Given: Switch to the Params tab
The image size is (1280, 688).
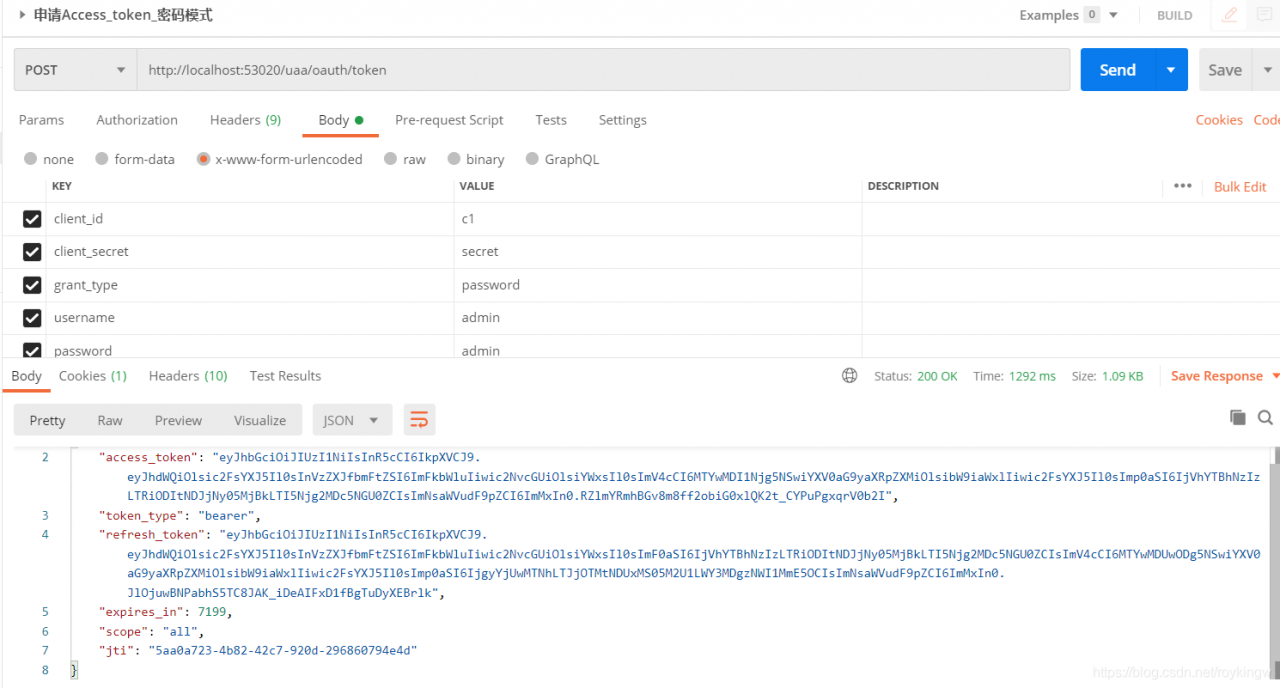Looking at the screenshot, I should 41,120.
